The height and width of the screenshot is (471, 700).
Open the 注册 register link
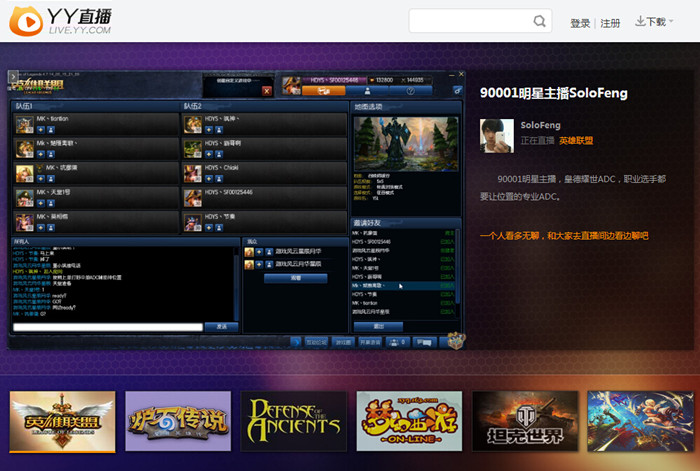click(610, 23)
